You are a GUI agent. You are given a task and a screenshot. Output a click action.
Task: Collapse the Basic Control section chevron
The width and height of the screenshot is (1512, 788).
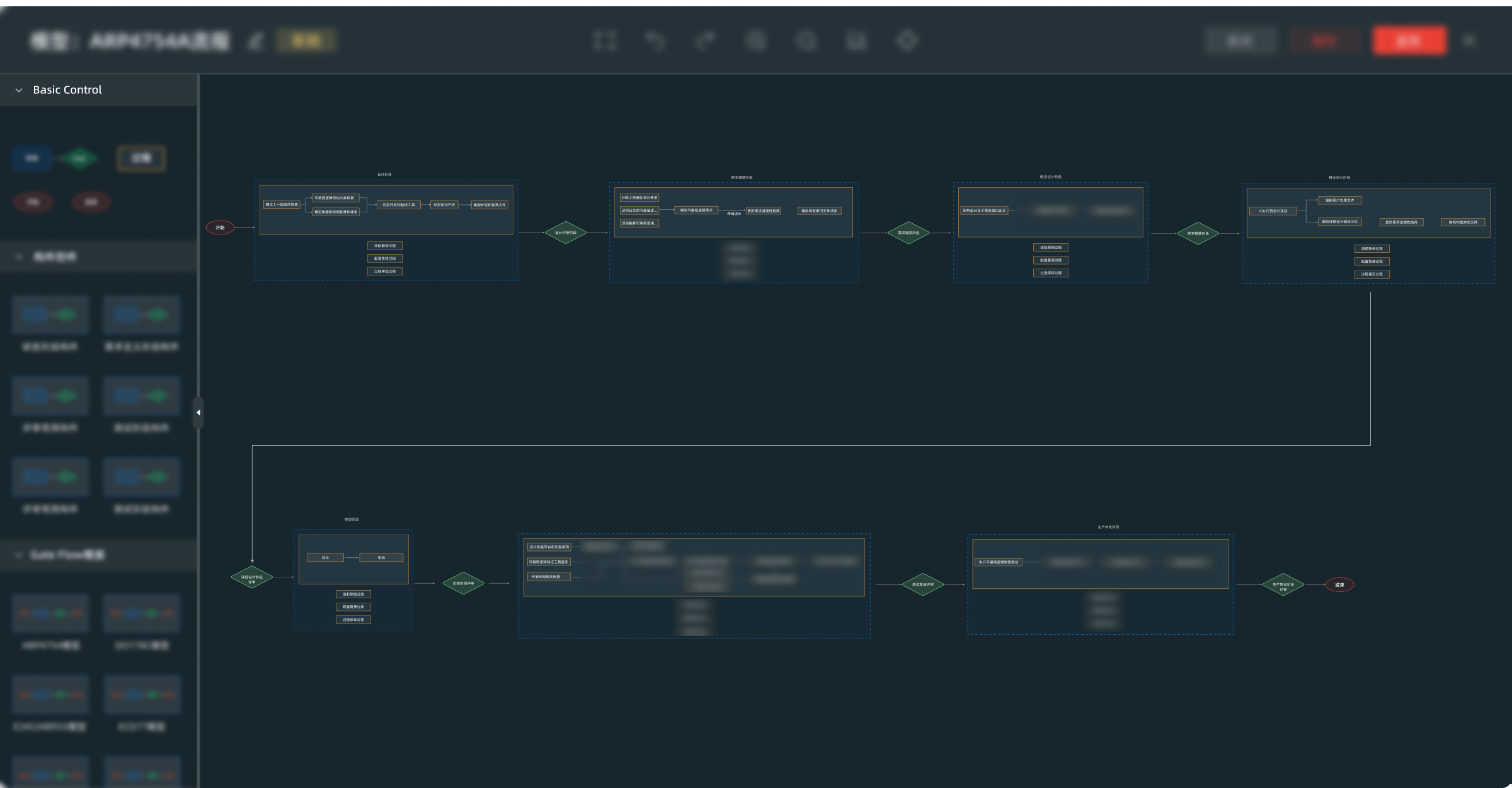[19, 90]
